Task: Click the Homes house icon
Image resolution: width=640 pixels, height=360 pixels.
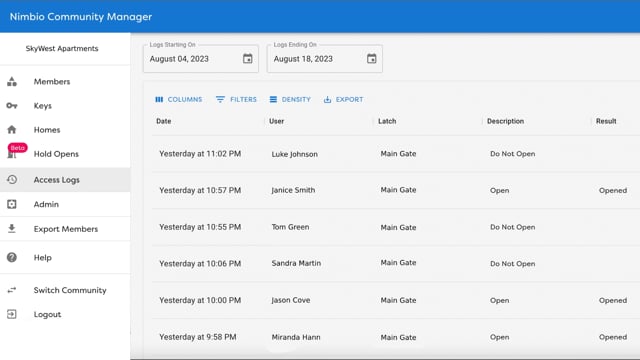Action: point(12,130)
